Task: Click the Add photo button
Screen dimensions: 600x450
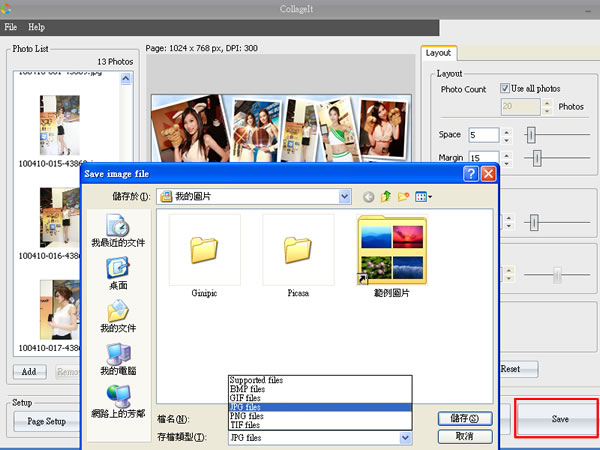Action: click(29, 372)
